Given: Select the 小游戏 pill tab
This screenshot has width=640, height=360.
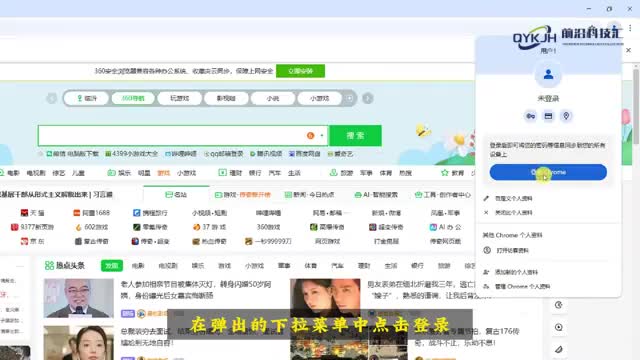Looking at the screenshot, I should (320, 98).
